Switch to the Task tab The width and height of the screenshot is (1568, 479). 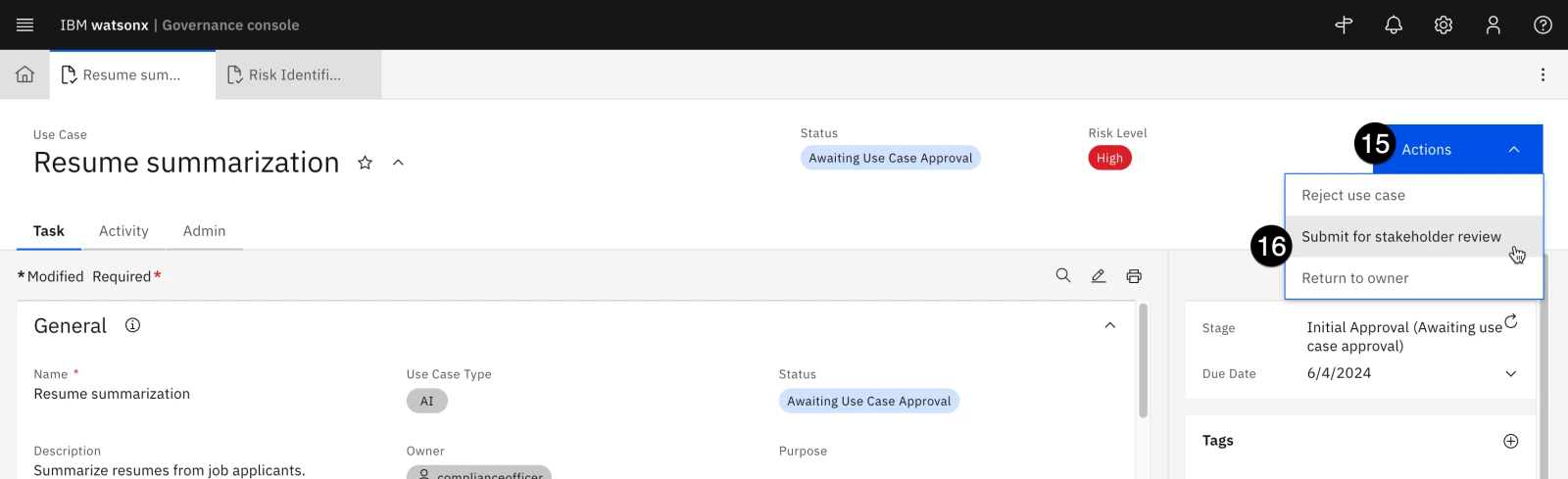tap(49, 231)
